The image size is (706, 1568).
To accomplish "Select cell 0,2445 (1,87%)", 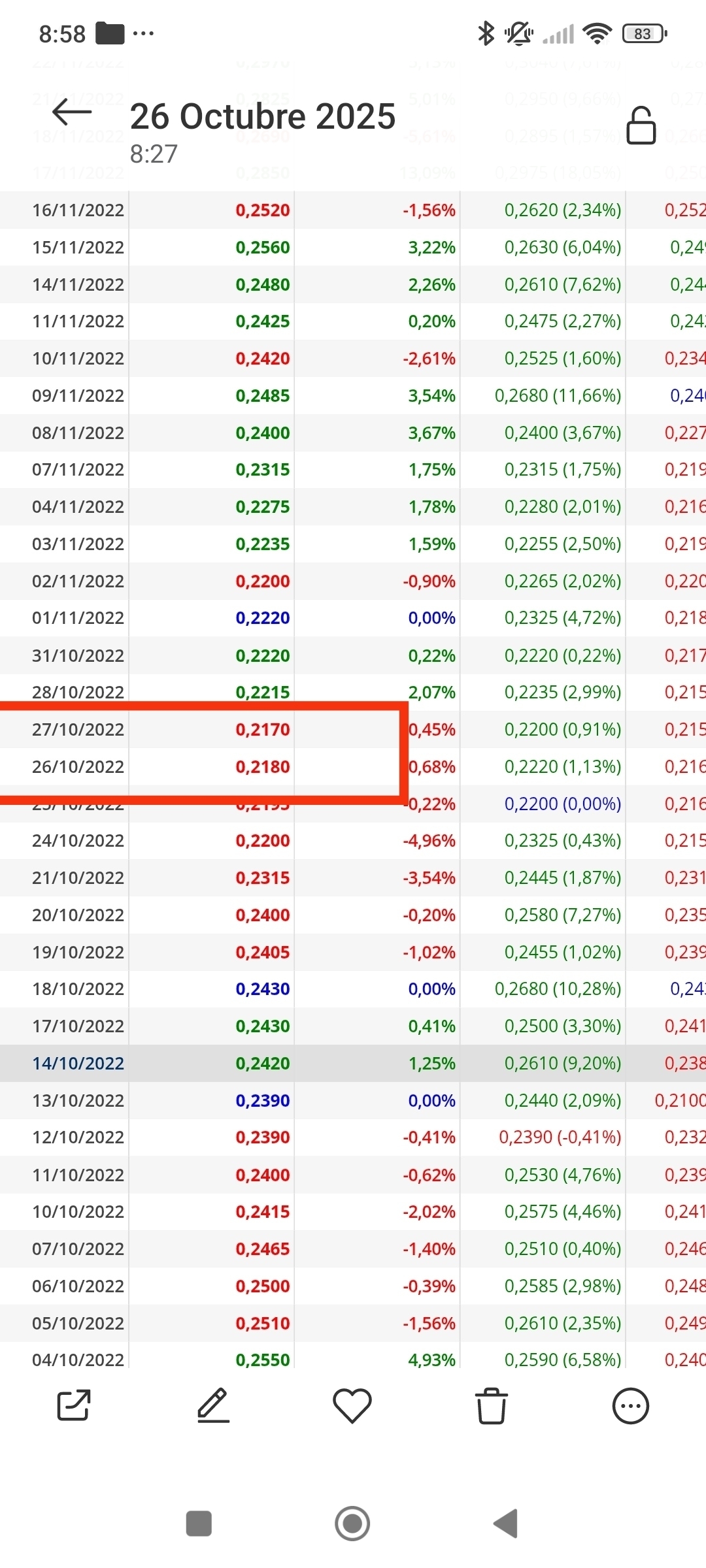I will [563, 878].
